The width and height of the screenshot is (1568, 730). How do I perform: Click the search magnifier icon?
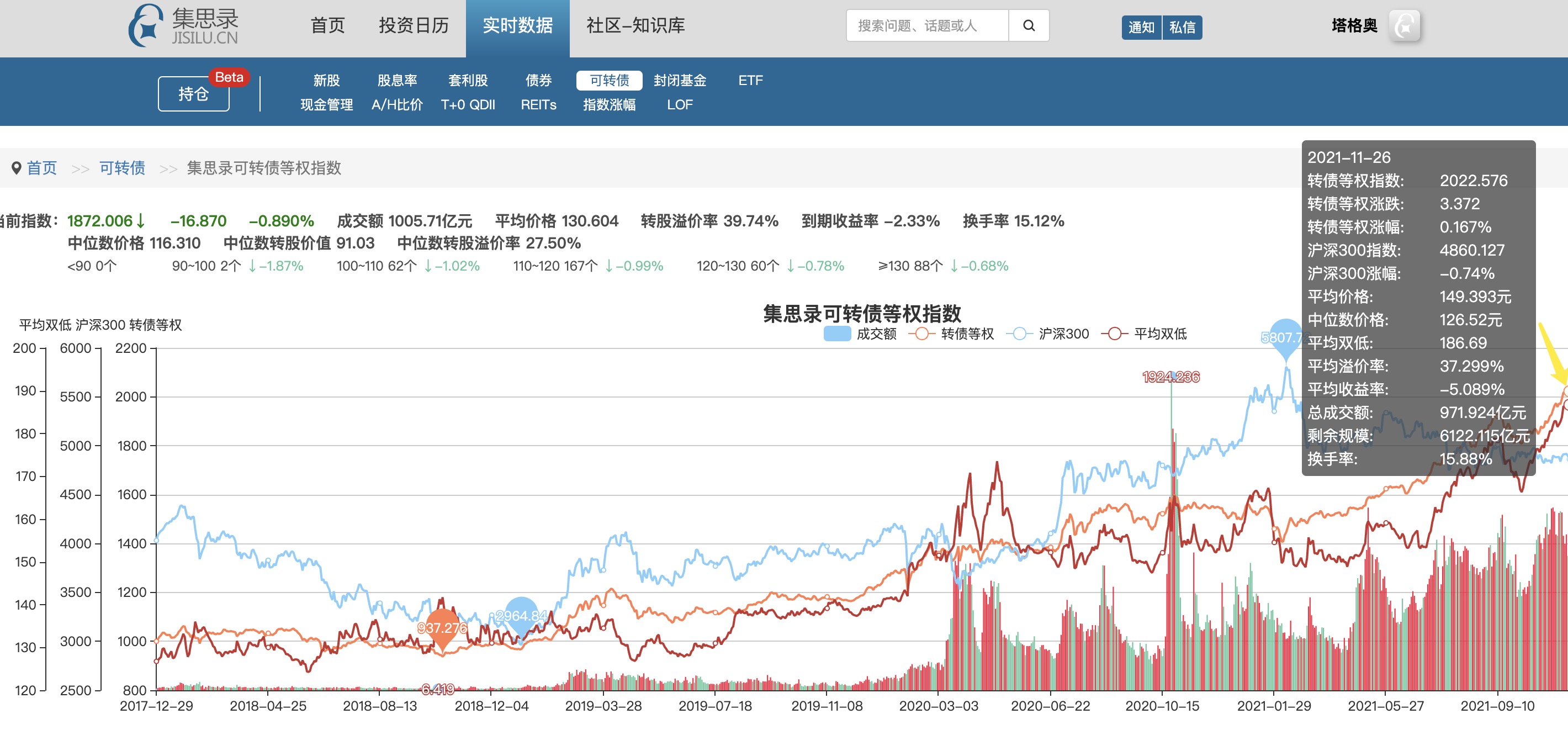point(1028,25)
